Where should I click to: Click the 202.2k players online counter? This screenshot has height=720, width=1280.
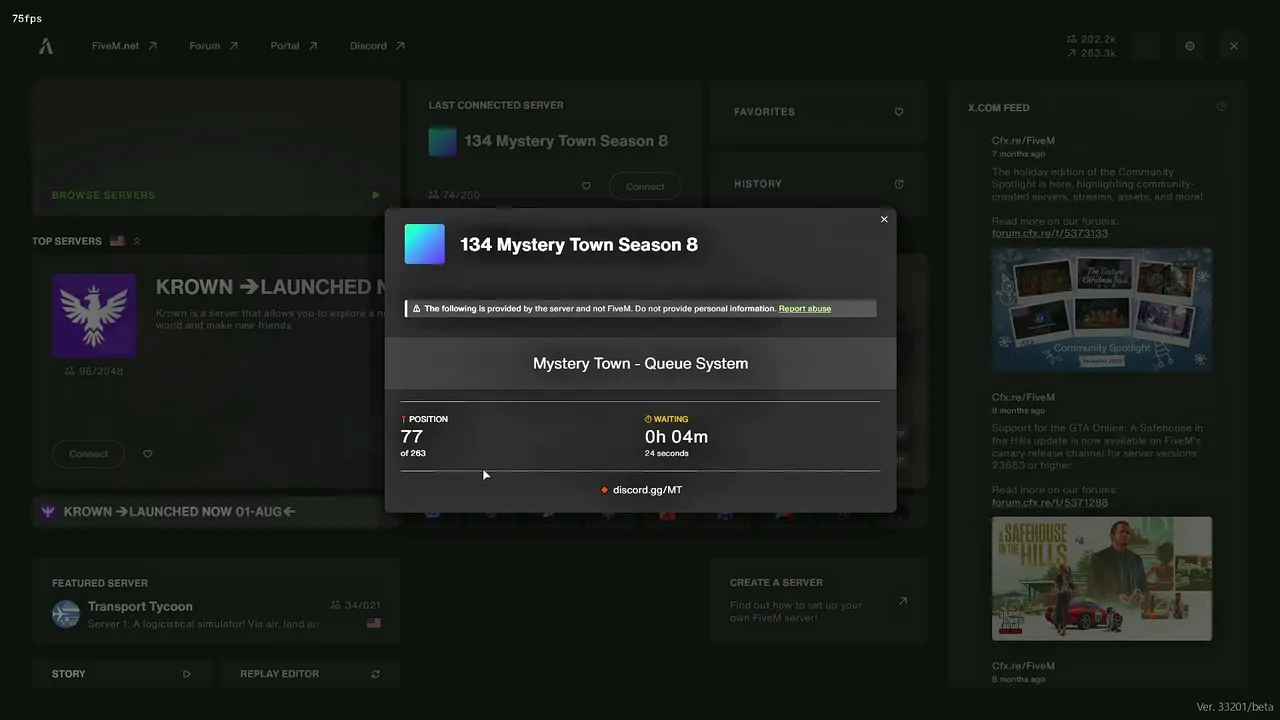coord(1091,40)
